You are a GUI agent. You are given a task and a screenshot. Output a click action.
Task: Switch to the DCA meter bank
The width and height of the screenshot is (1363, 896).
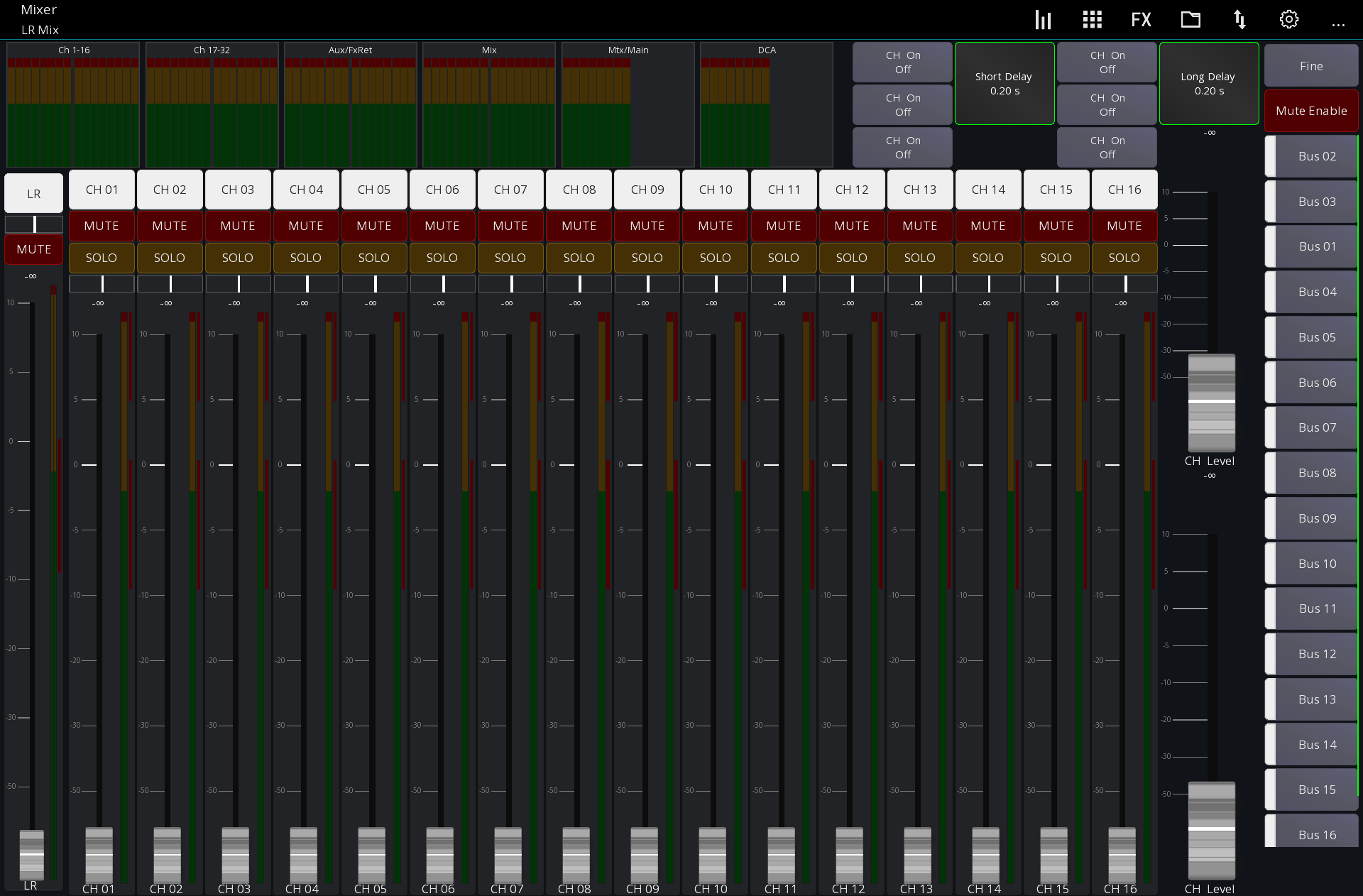766,105
